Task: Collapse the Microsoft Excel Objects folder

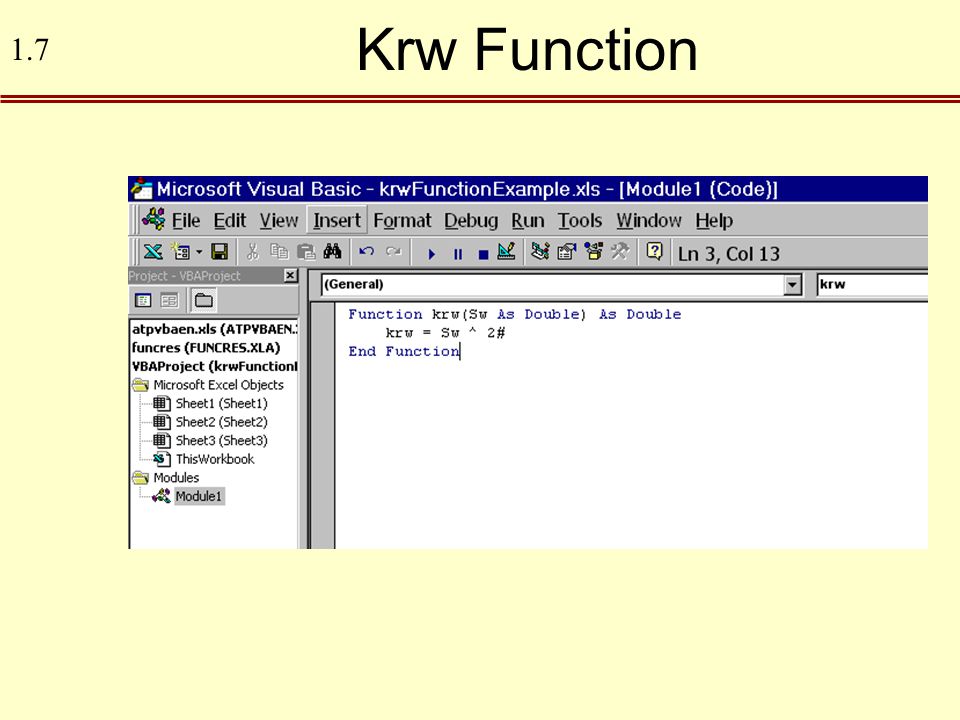Action: point(141,384)
